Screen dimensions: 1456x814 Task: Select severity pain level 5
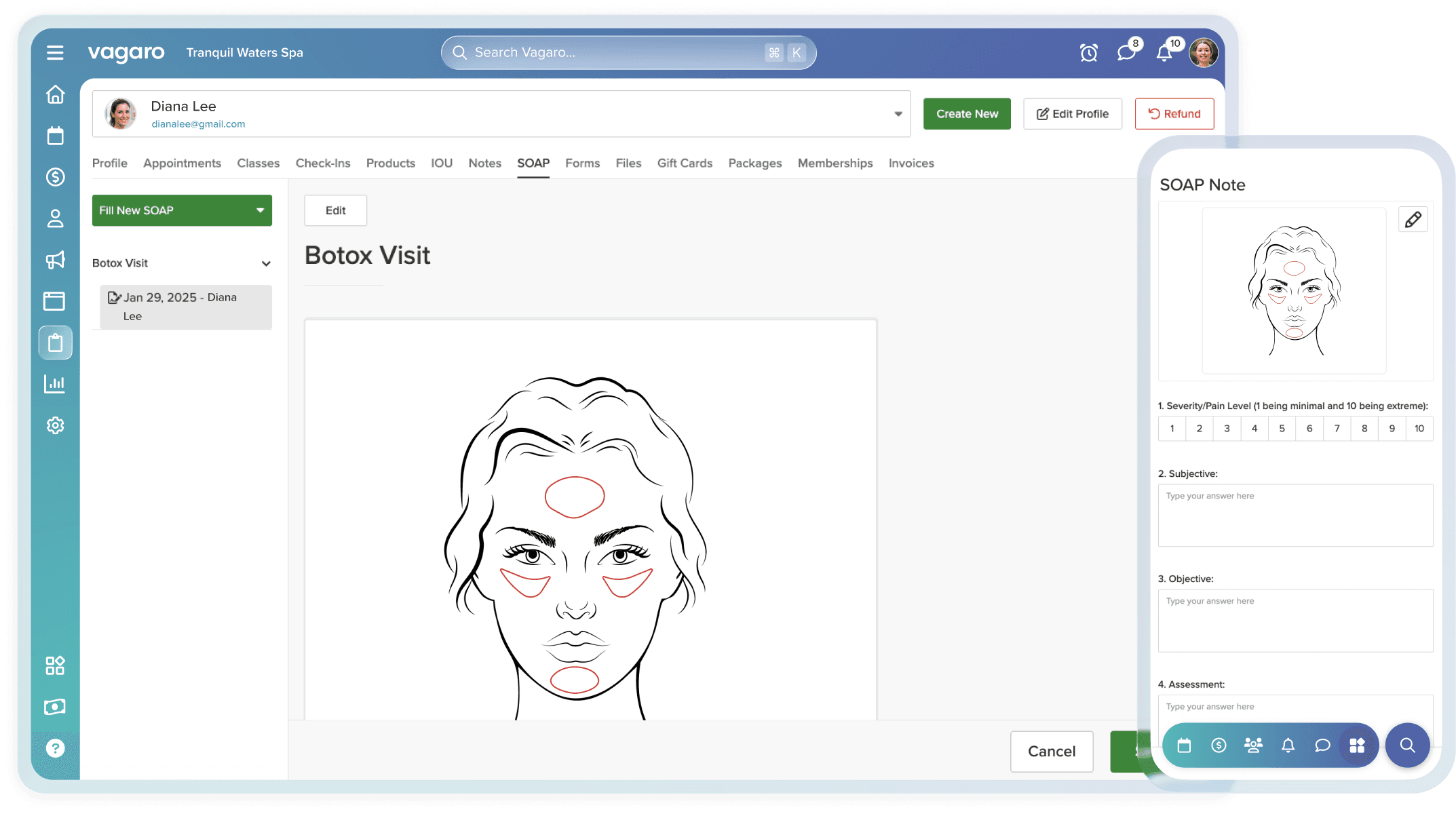(x=1282, y=428)
